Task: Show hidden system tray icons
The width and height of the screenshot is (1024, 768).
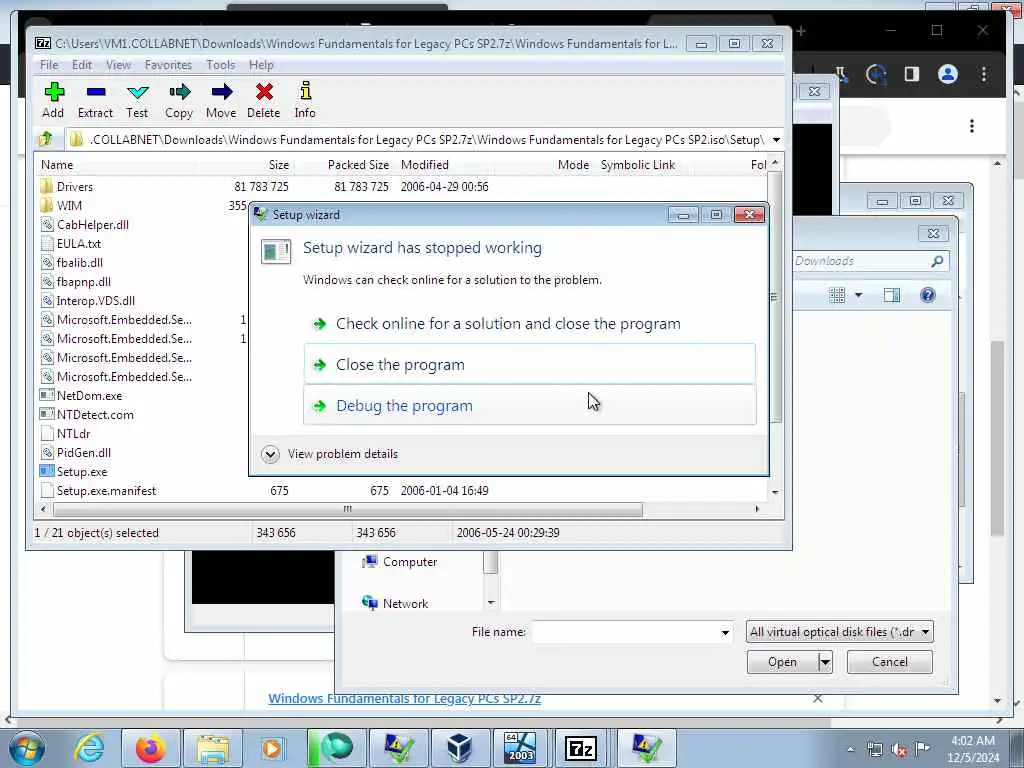Action: (850, 750)
